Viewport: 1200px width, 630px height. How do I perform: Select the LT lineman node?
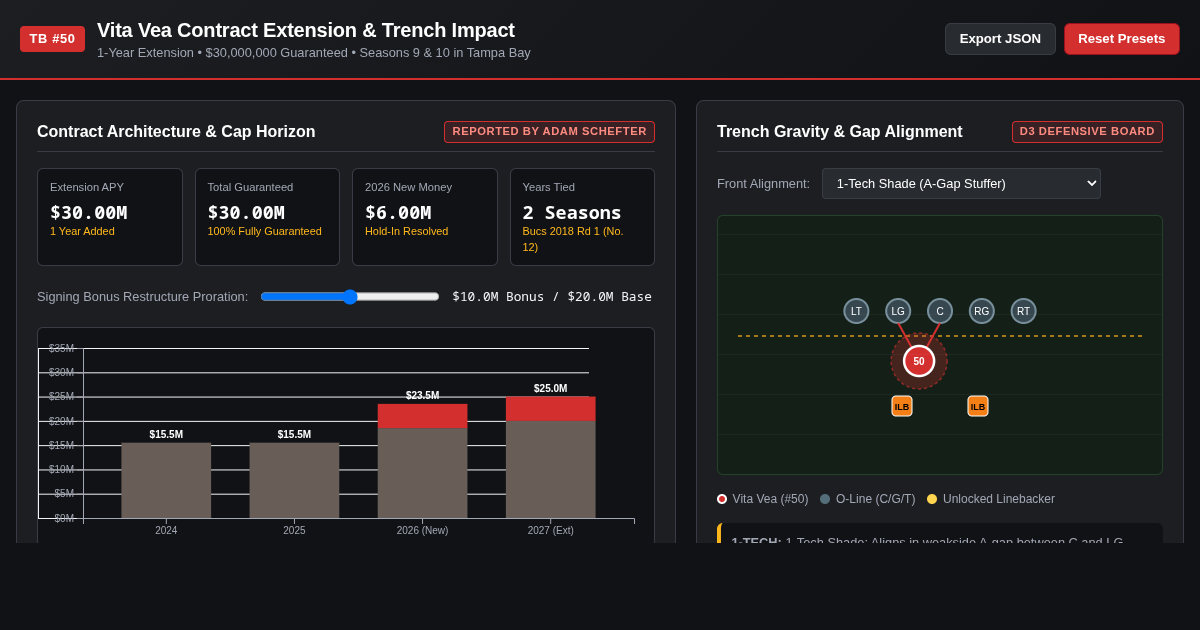(856, 311)
